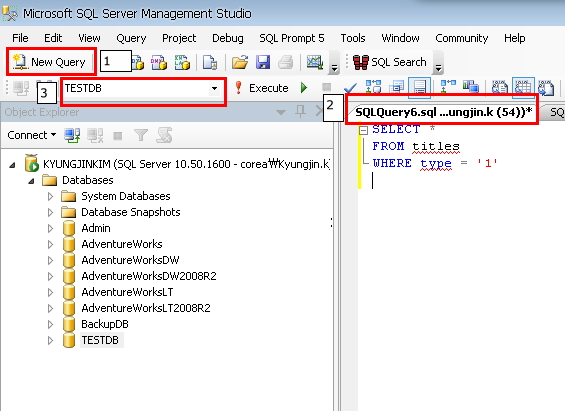Open the Query menu
565x411 pixels.
point(131,38)
